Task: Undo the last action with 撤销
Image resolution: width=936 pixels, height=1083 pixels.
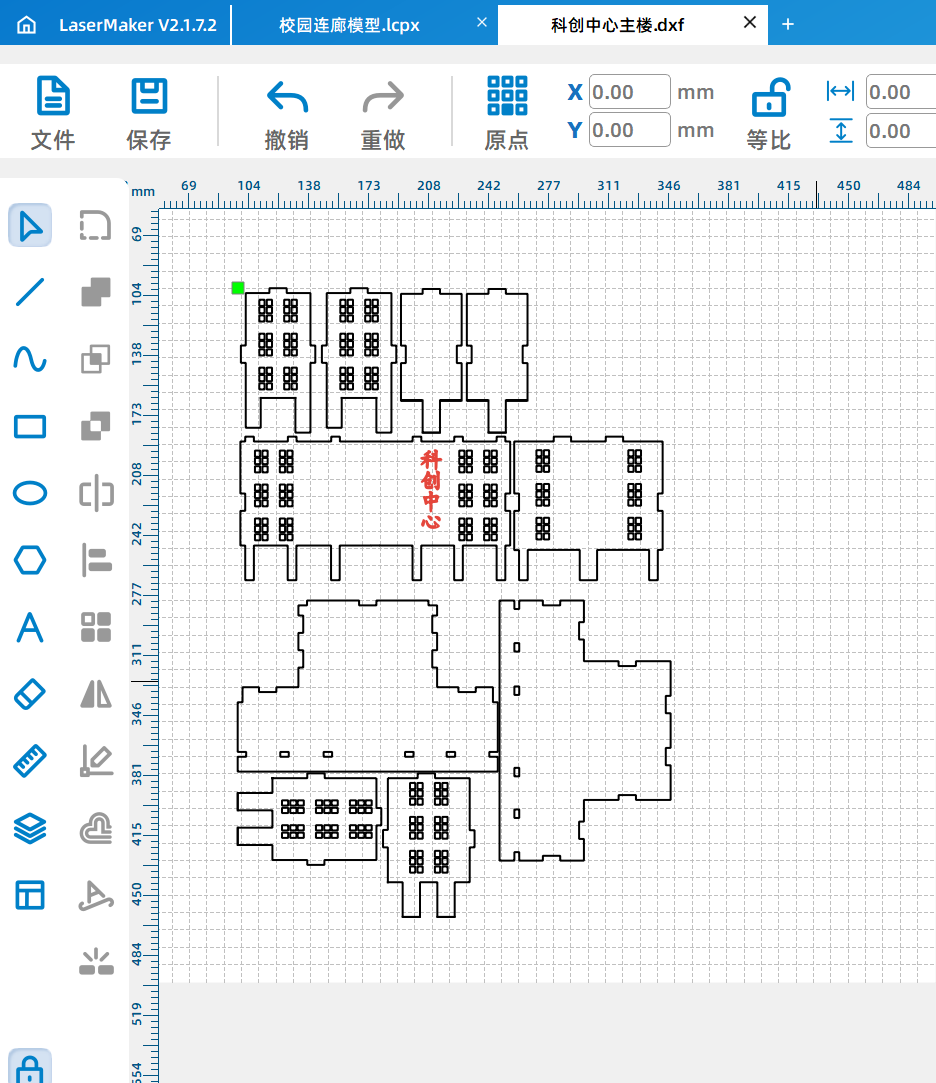Action: (x=287, y=115)
